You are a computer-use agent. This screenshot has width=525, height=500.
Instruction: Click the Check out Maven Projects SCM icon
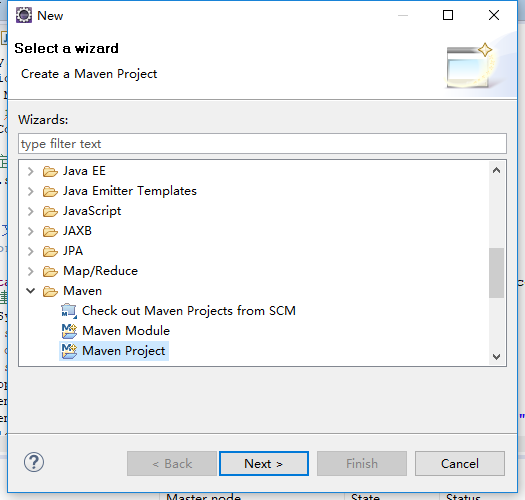click(69, 311)
